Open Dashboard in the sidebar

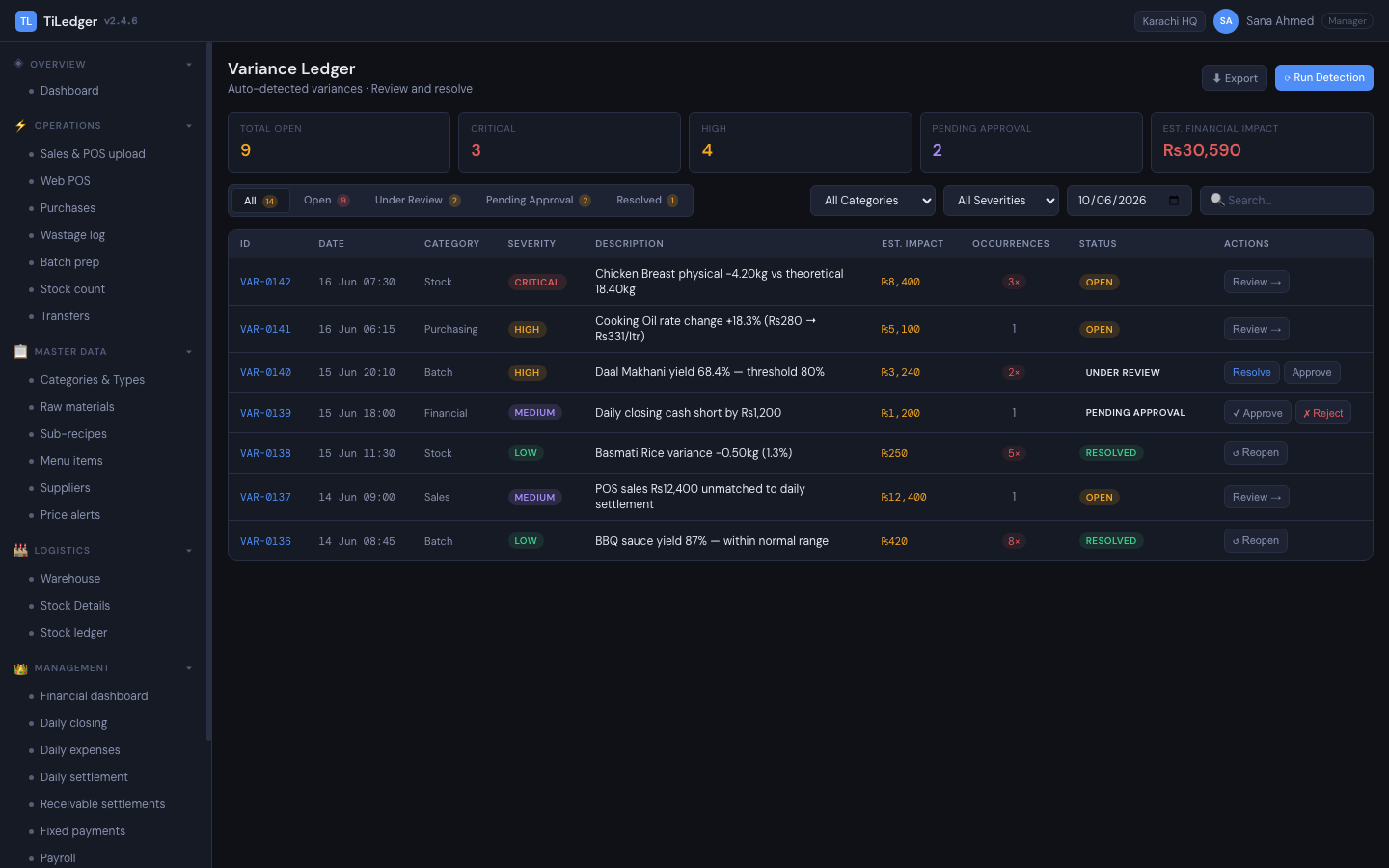click(69, 91)
